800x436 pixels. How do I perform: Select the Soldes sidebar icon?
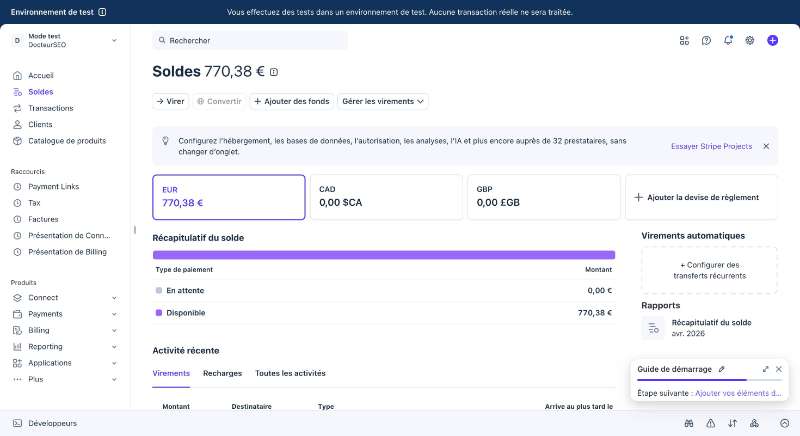17,92
